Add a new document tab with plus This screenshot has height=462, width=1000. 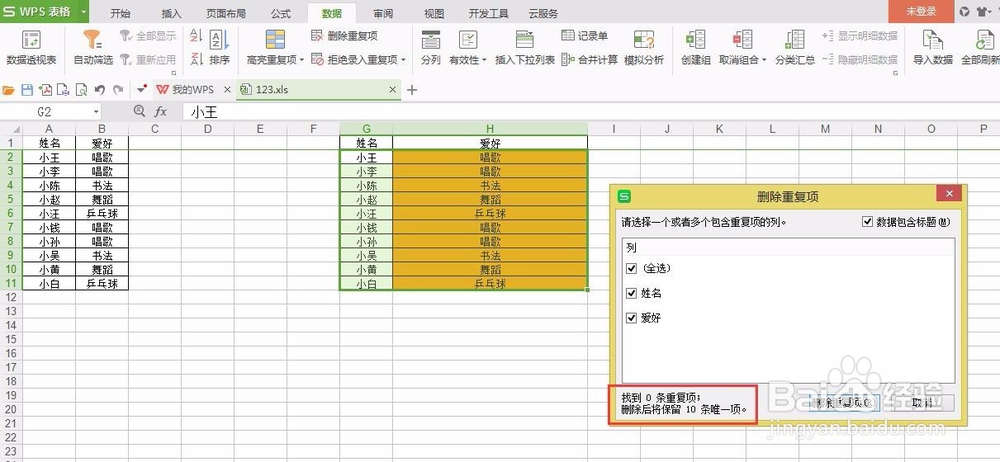pyautogui.click(x=412, y=90)
